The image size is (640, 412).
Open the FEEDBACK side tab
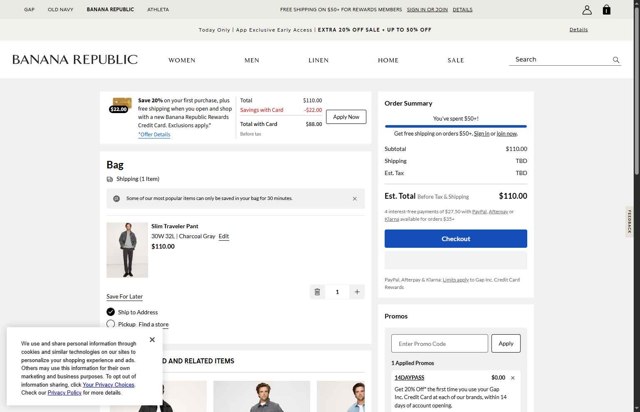pos(629,221)
